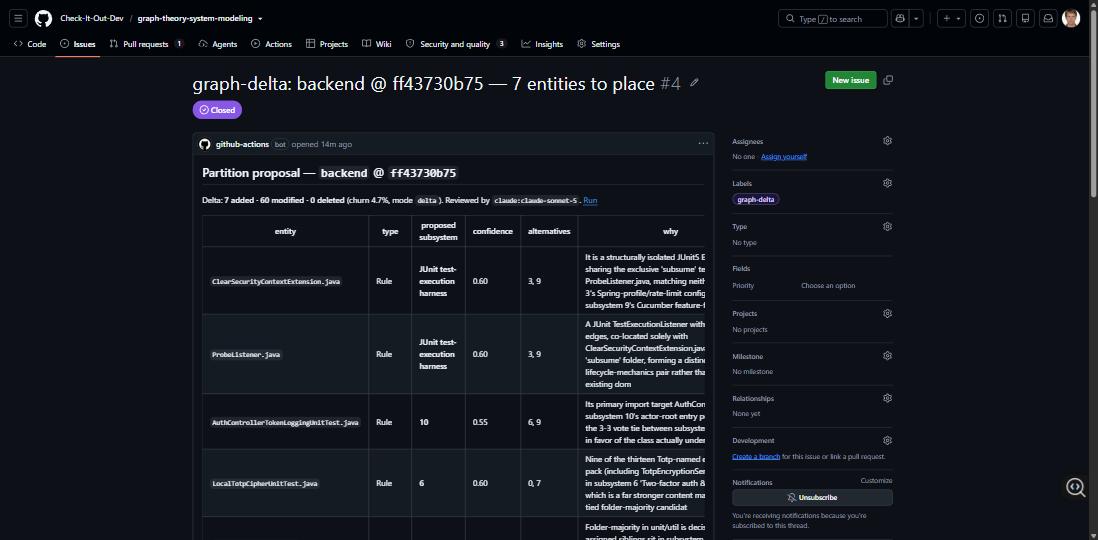This screenshot has height=540, width=1098.
Task: Focus the Type / to search box
Action: pos(833,18)
